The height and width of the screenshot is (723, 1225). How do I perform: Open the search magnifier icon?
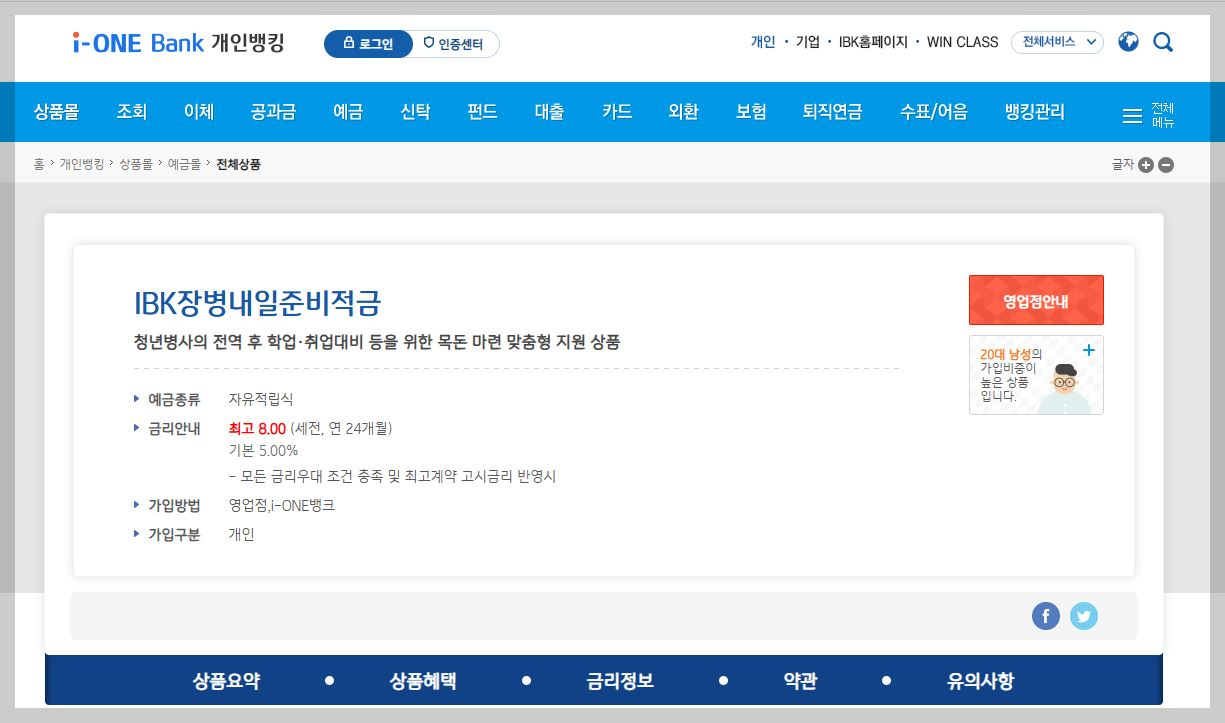(1163, 42)
